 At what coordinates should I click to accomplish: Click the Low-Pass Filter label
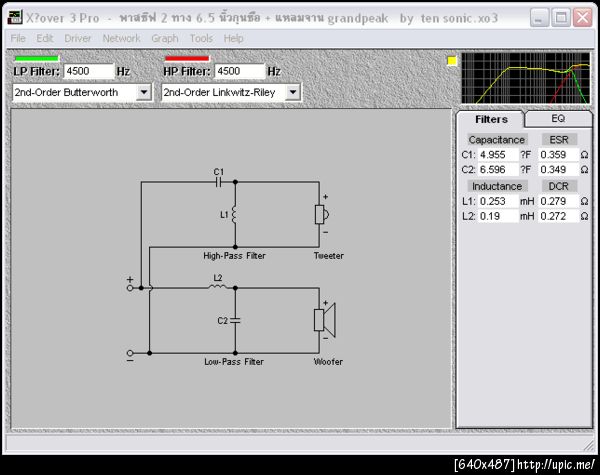[234, 362]
